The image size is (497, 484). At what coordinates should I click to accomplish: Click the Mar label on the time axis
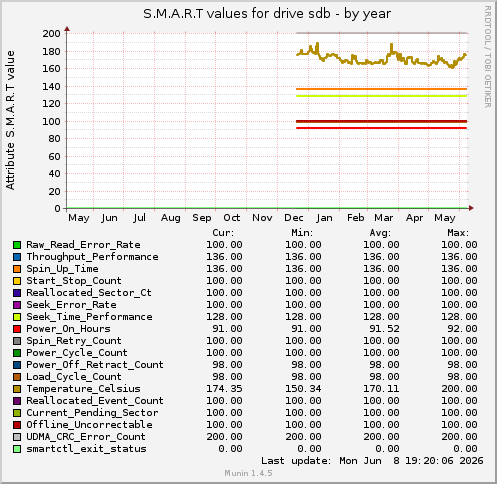[x=384, y=218]
